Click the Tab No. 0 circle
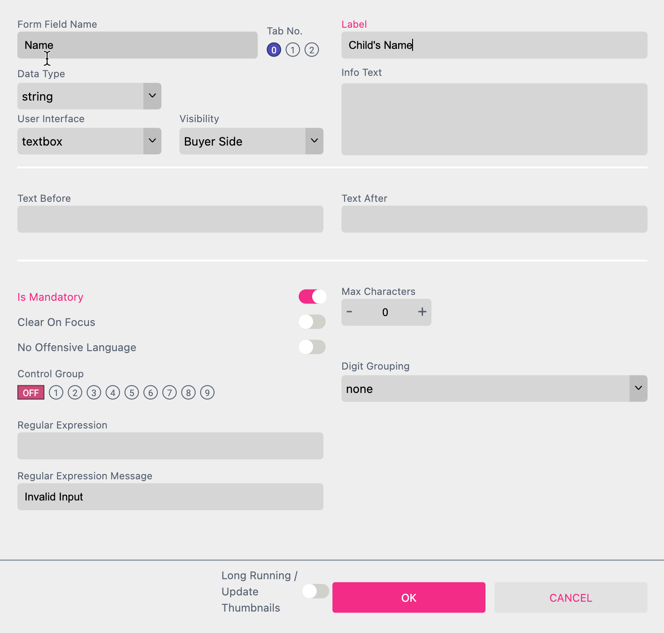664x633 pixels. (x=273, y=50)
